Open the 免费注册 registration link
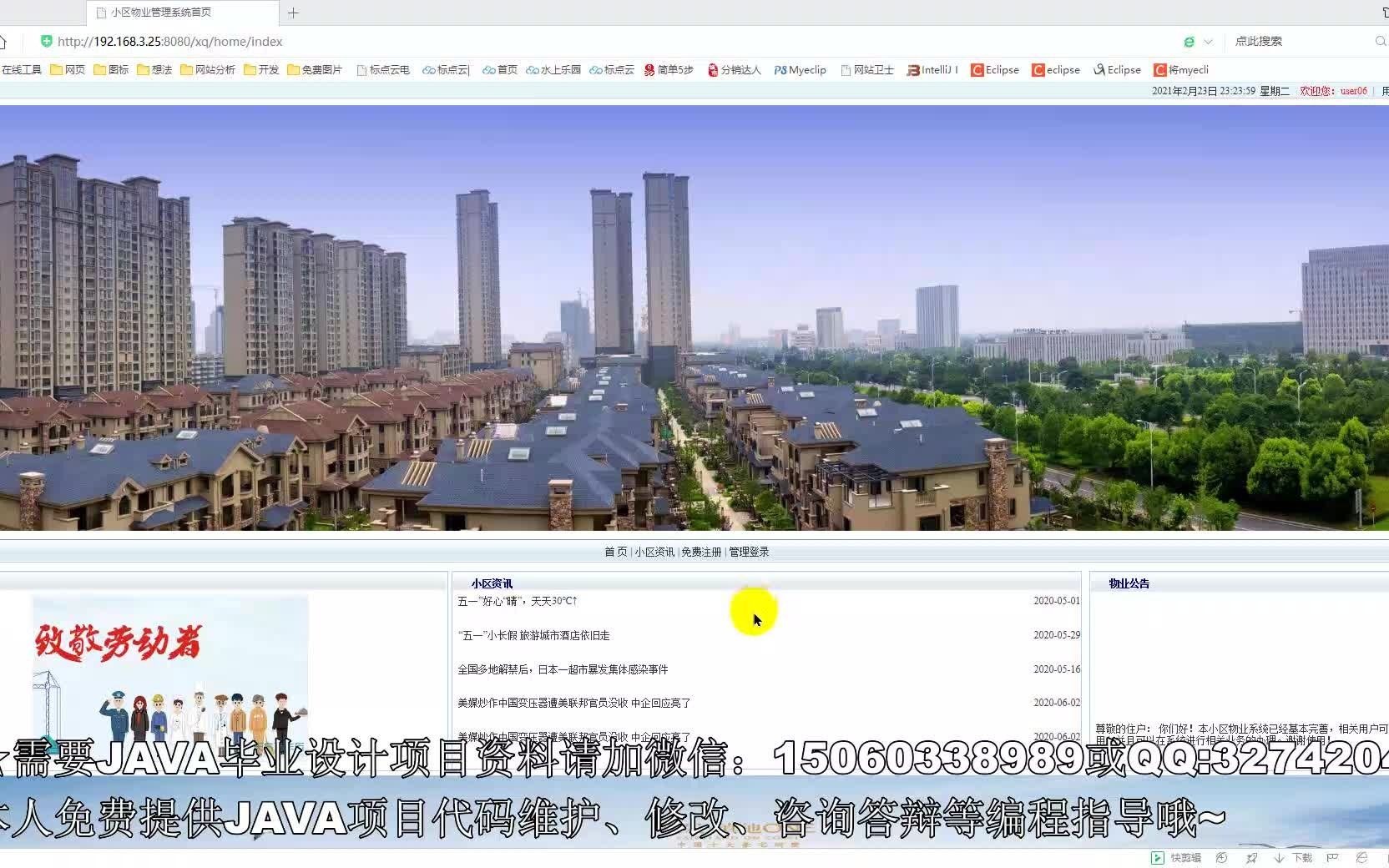 (702, 552)
